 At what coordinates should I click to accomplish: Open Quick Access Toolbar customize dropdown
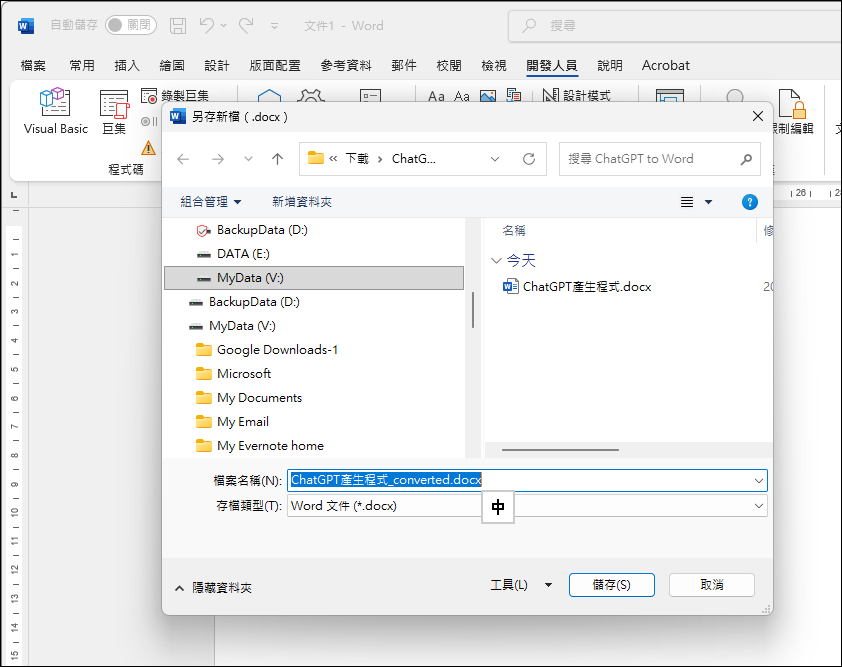pos(274,26)
